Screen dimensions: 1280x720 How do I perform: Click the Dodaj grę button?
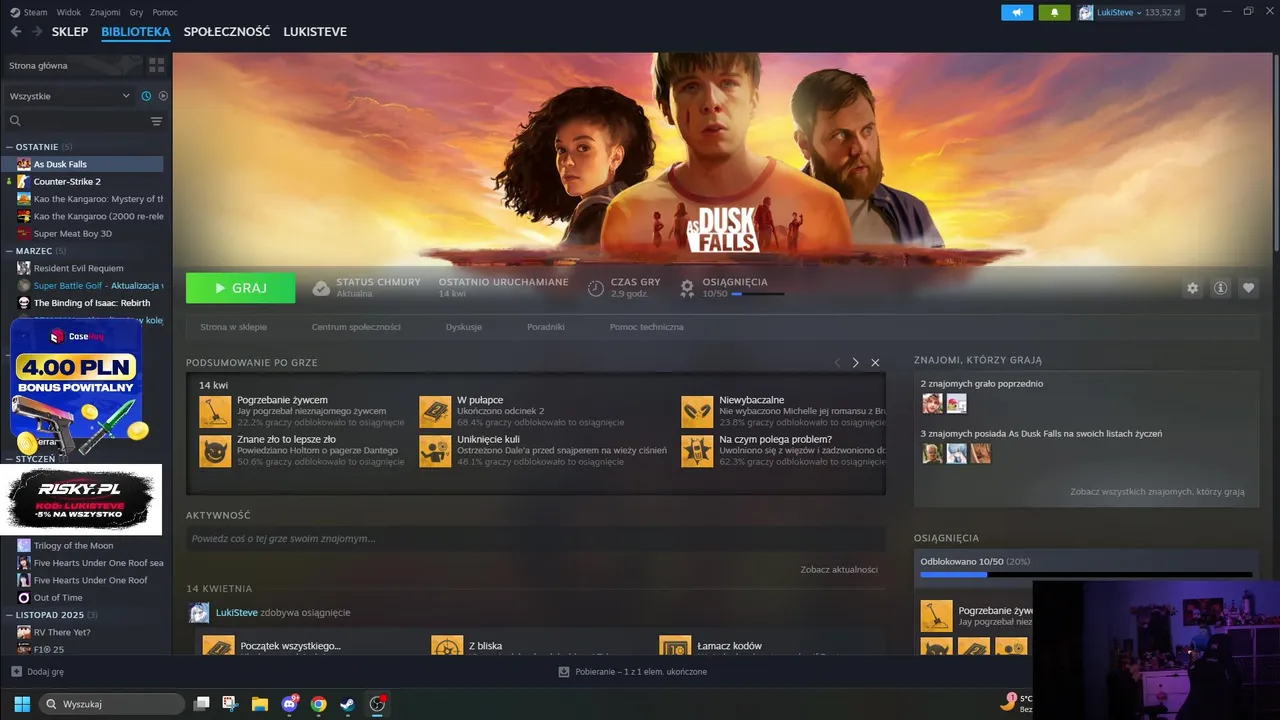tap(38, 672)
